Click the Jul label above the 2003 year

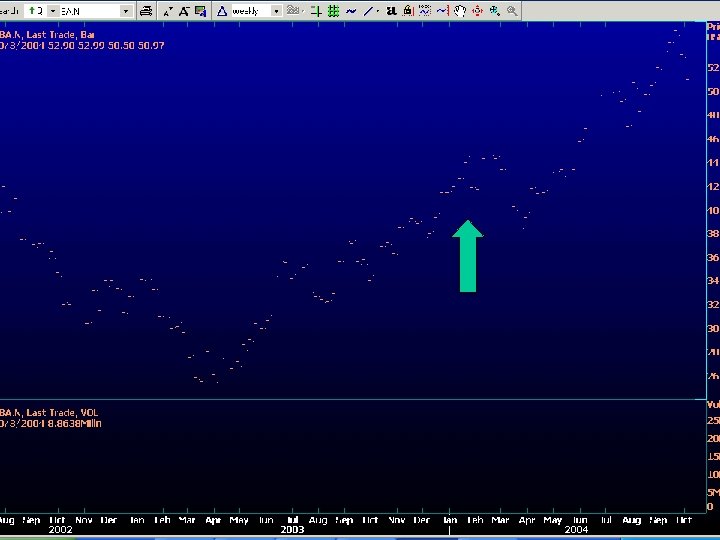point(292,520)
